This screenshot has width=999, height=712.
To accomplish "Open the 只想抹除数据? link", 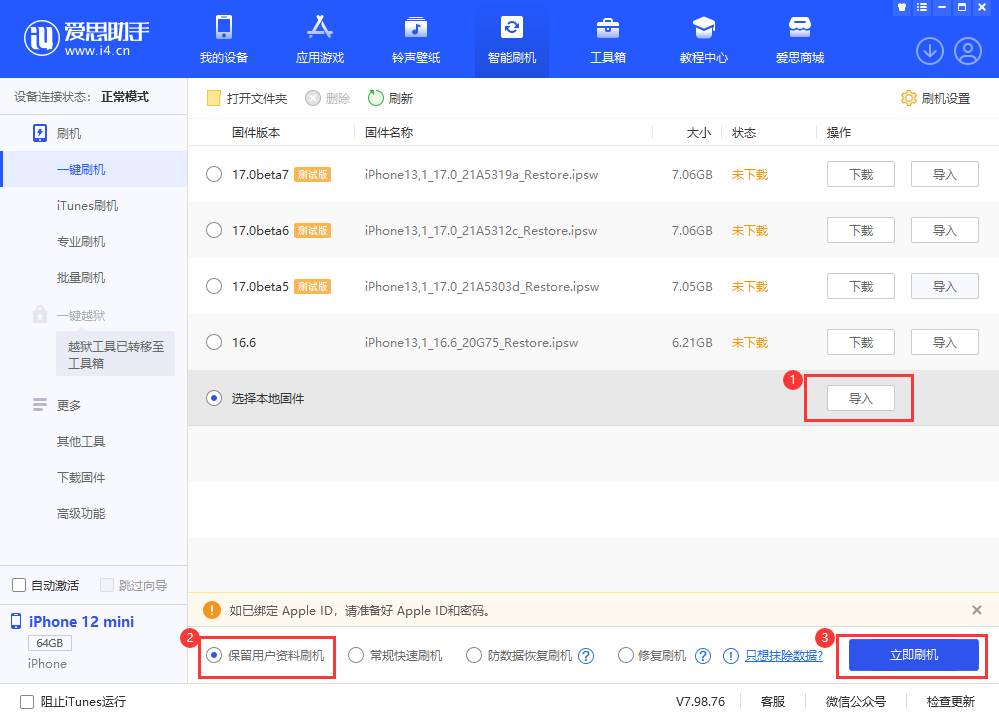I will pos(783,655).
